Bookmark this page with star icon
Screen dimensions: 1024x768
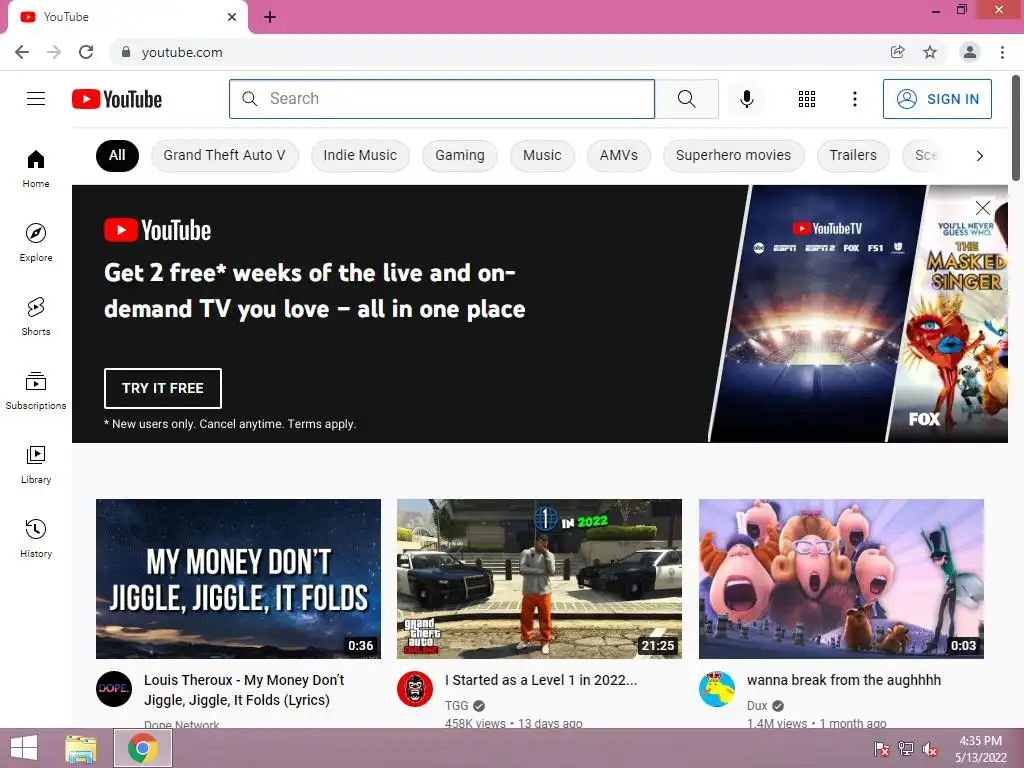tap(930, 52)
